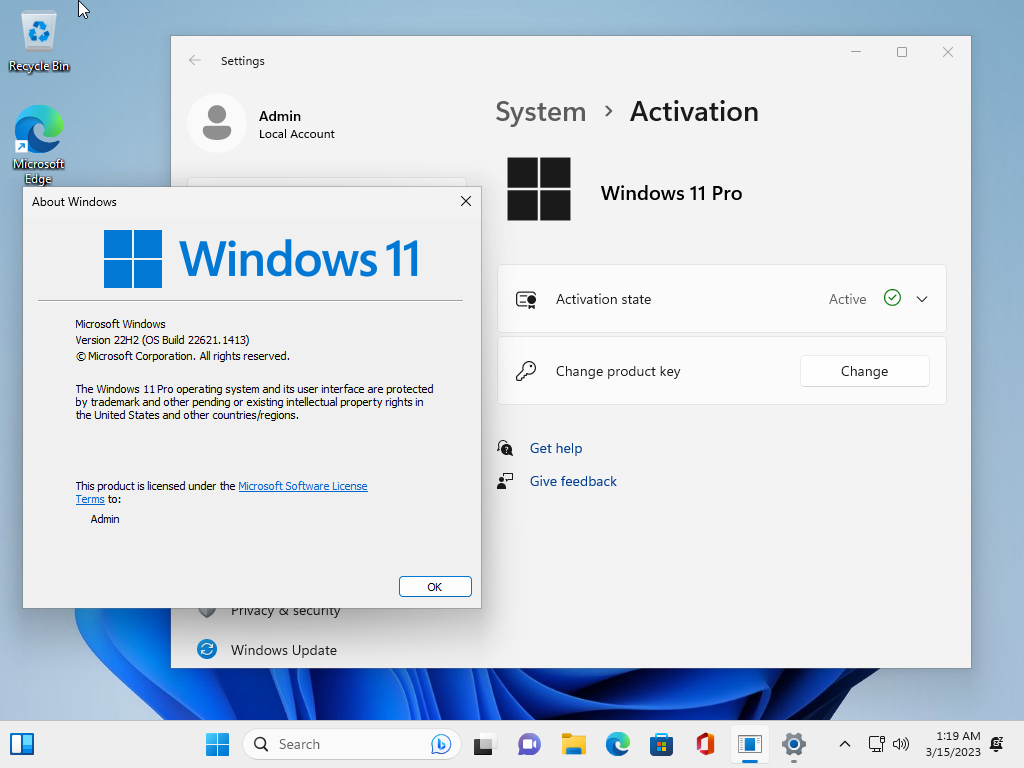Open File Explorer from taskbar
Viewport: 1024px width, 768px height.
[573, 744]
